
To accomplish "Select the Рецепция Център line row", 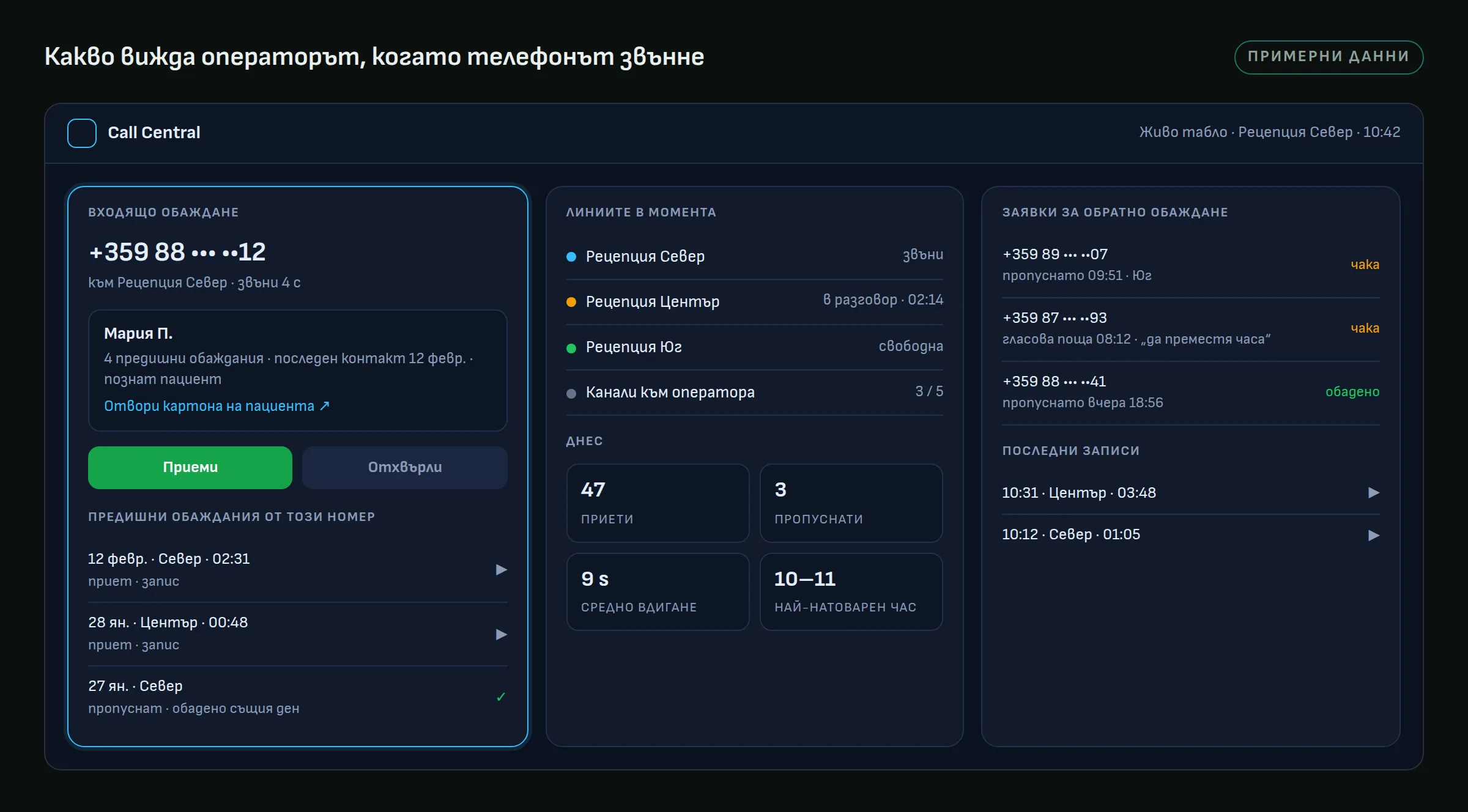I will (x=755, y=302).
